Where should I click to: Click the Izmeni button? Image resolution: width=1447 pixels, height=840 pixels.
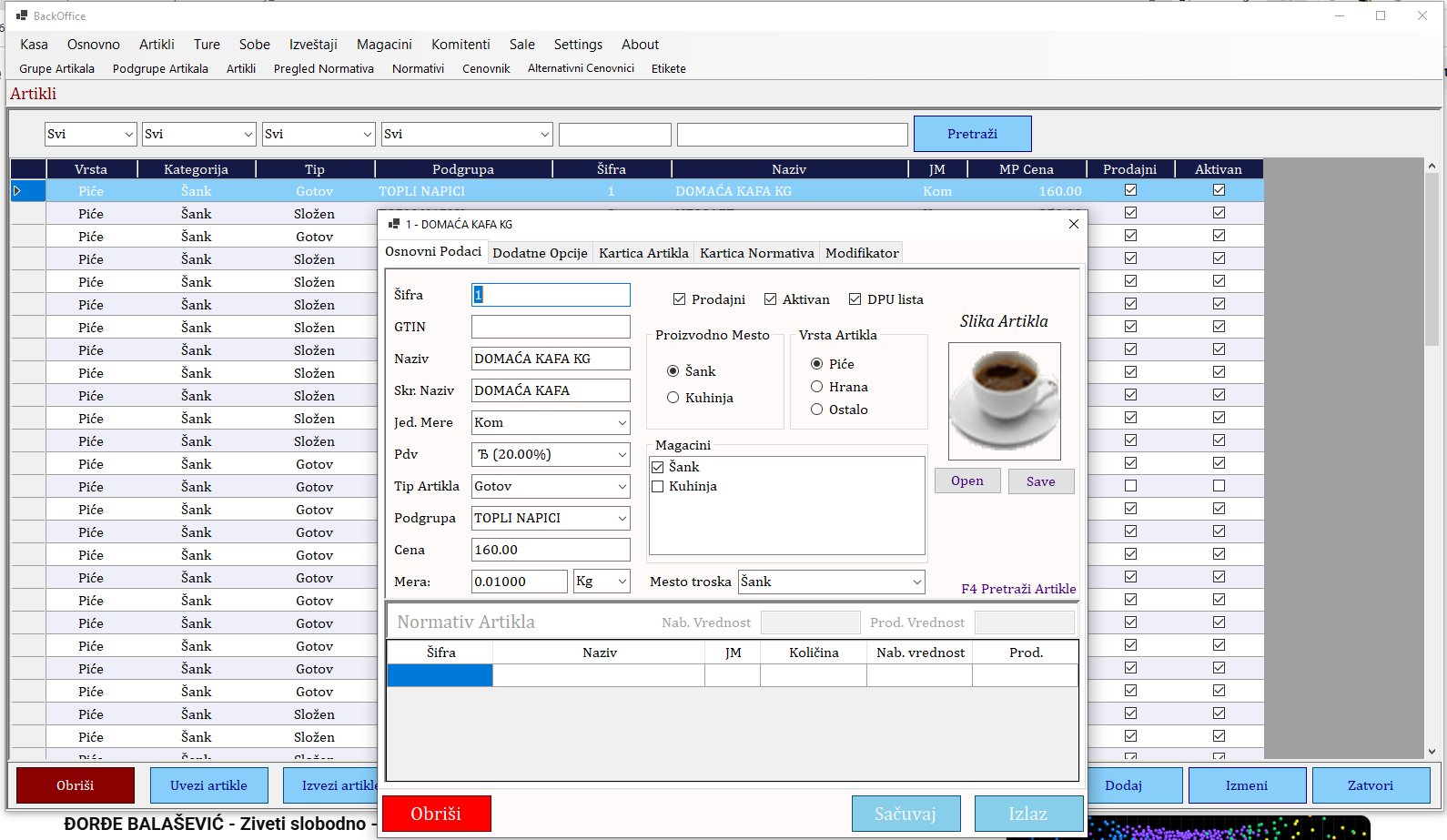pos(1247,785)
